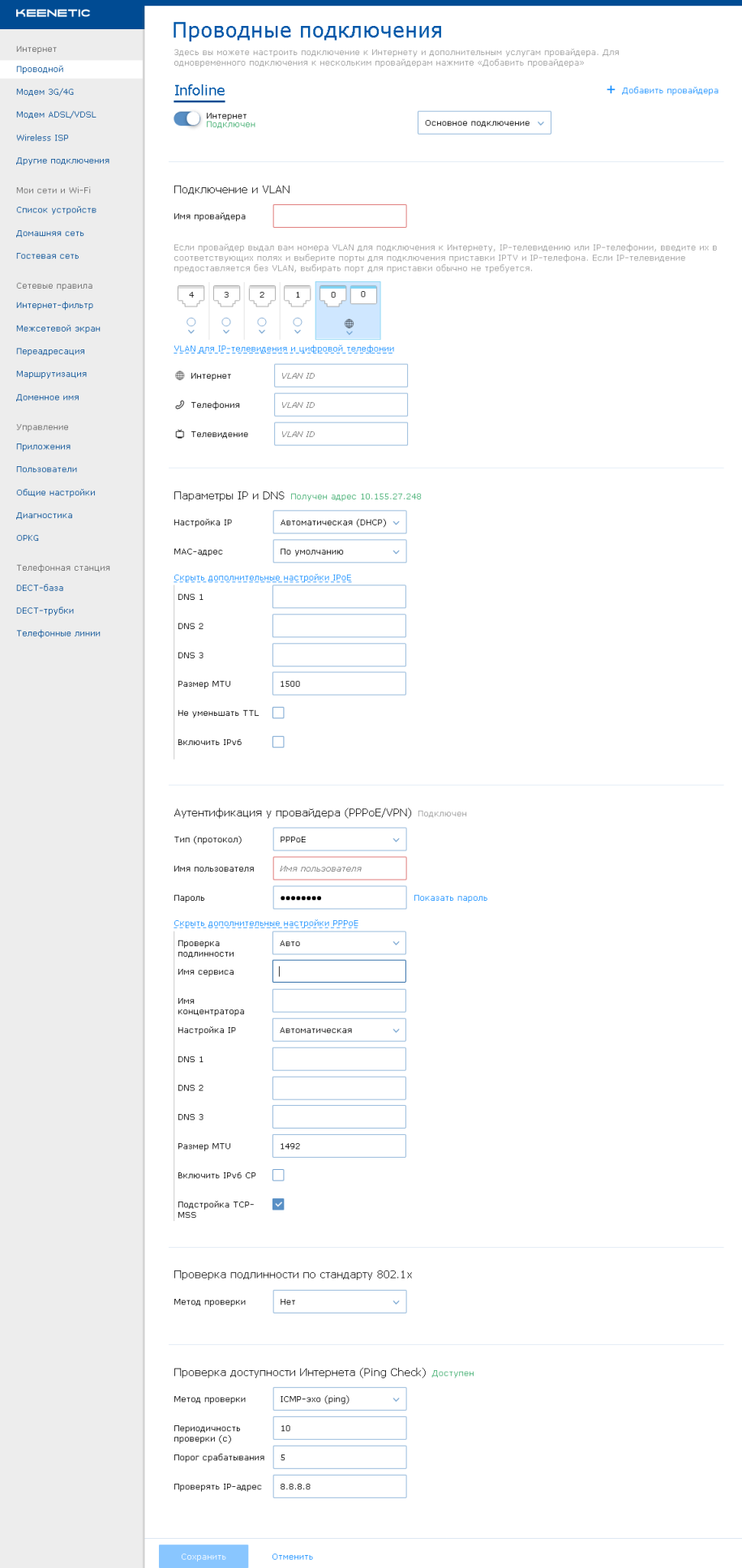Open Проверка подлинности Авто dropdown
The height and width of the screenshot is (1568, 742).
(x=340, y=943)
